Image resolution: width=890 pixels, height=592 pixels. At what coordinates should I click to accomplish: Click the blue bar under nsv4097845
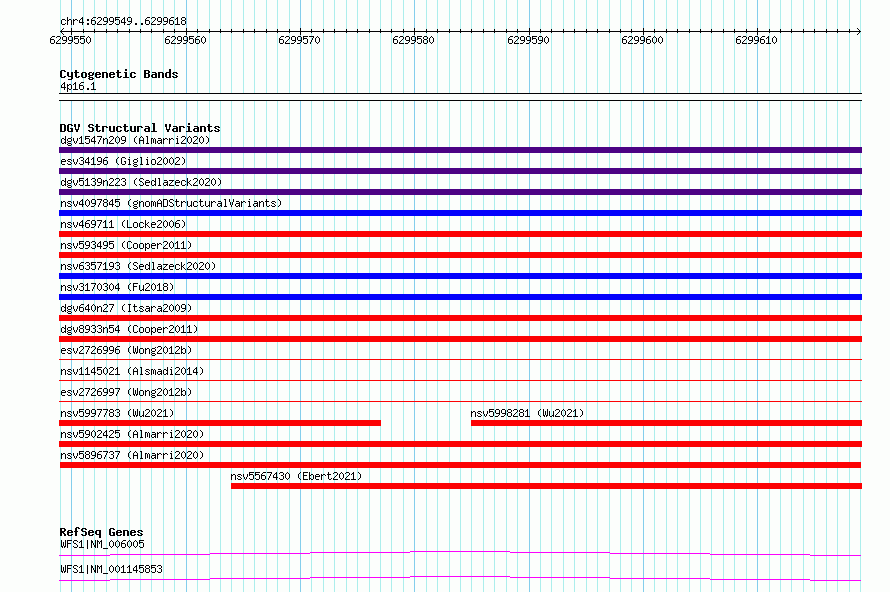[460, 213]
